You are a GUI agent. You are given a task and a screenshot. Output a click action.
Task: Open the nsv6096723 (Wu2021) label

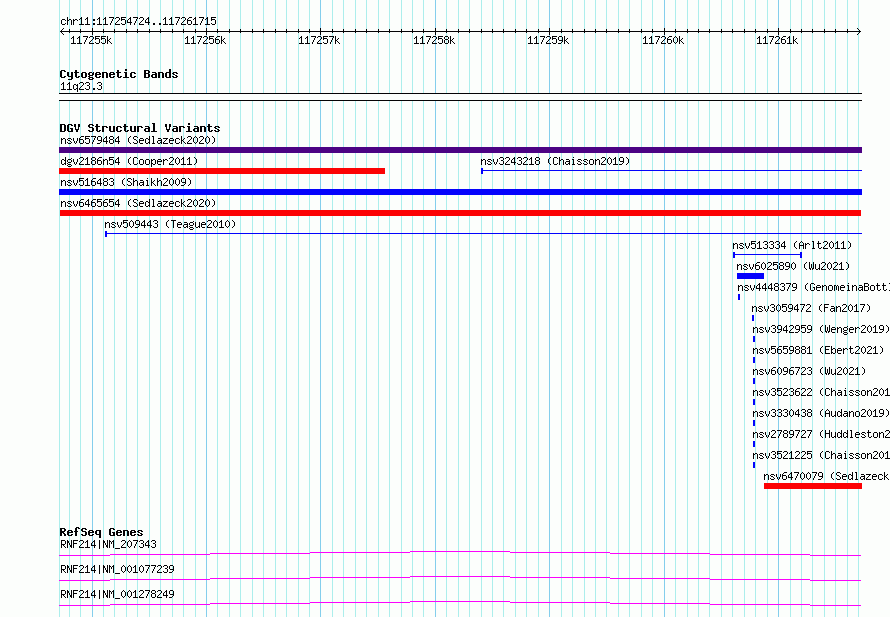coord(809,371)
